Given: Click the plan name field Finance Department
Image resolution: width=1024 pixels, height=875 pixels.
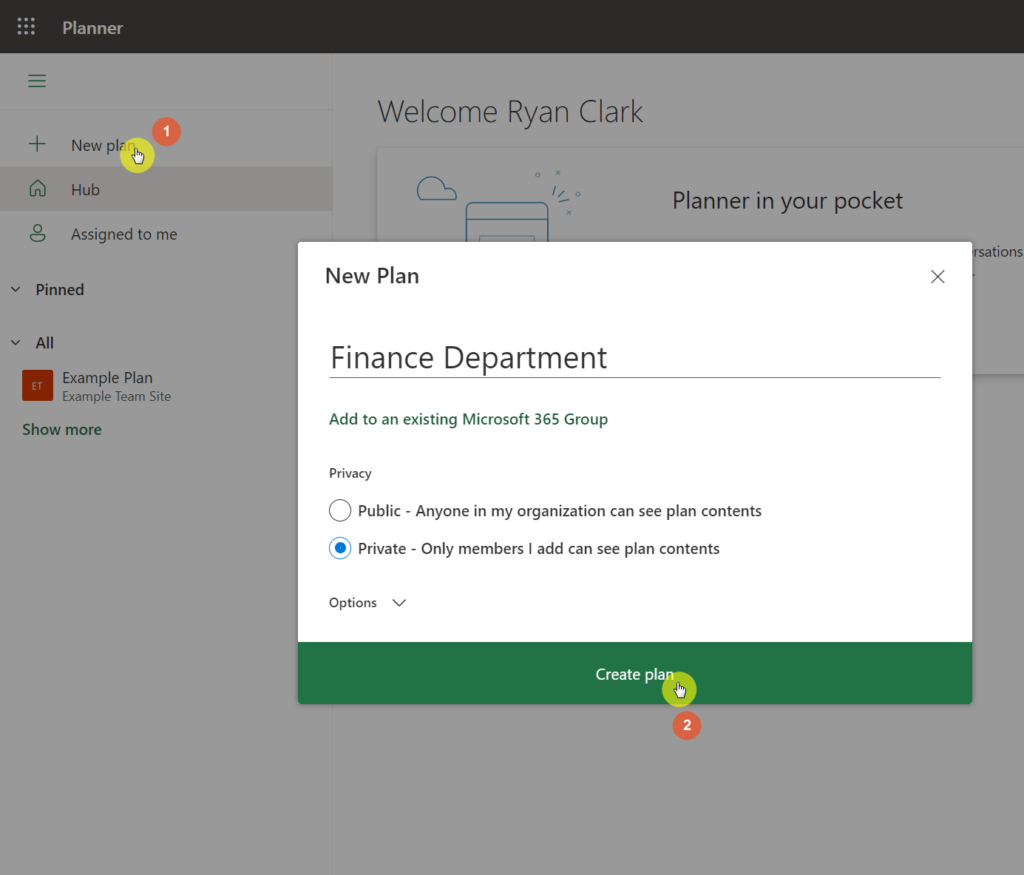Looking at the screenshot, I should (635, 358).
